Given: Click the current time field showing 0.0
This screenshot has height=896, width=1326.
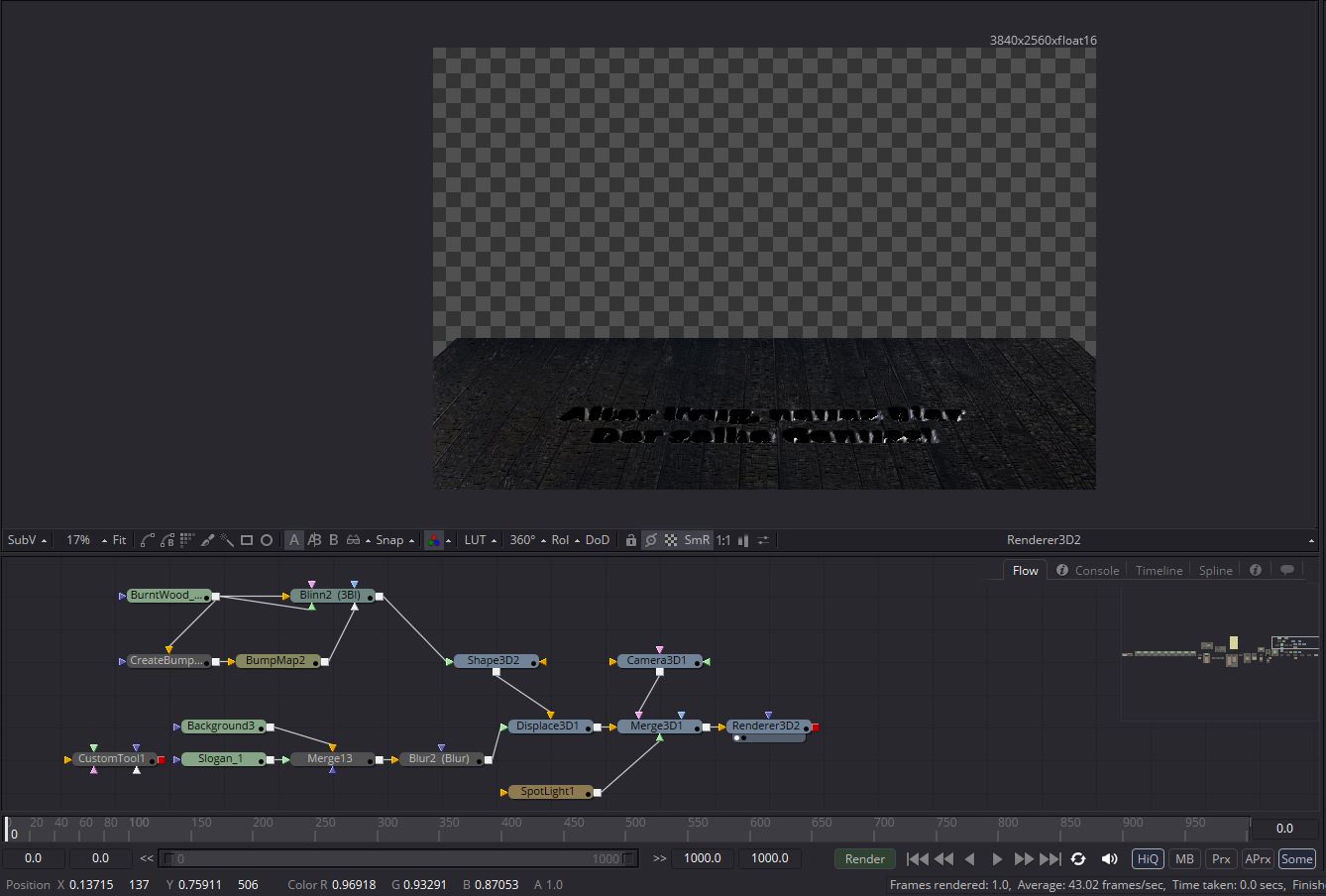Looking at the screenshot, I should (1284, 829).
